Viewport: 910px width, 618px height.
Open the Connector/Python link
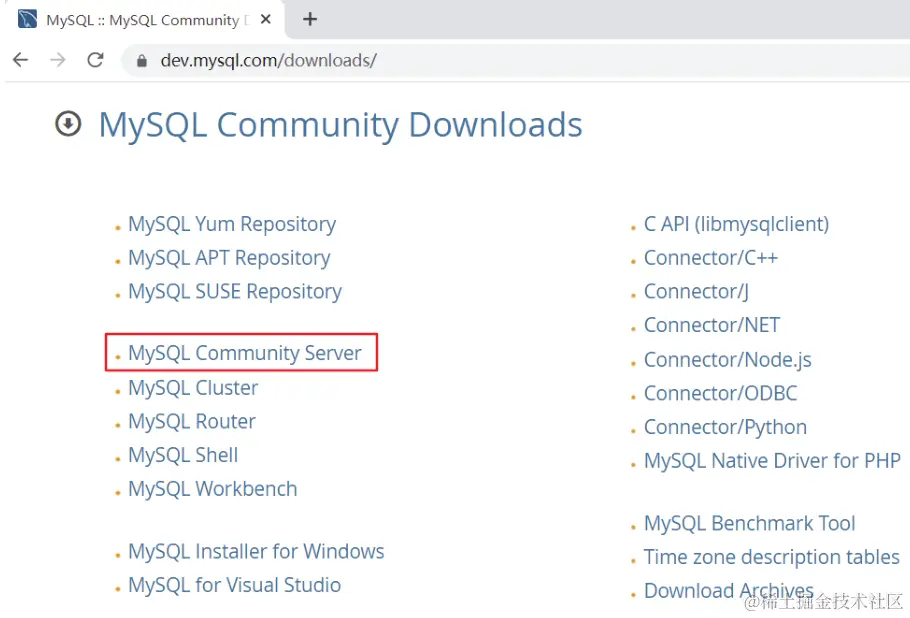pos(725,427)
